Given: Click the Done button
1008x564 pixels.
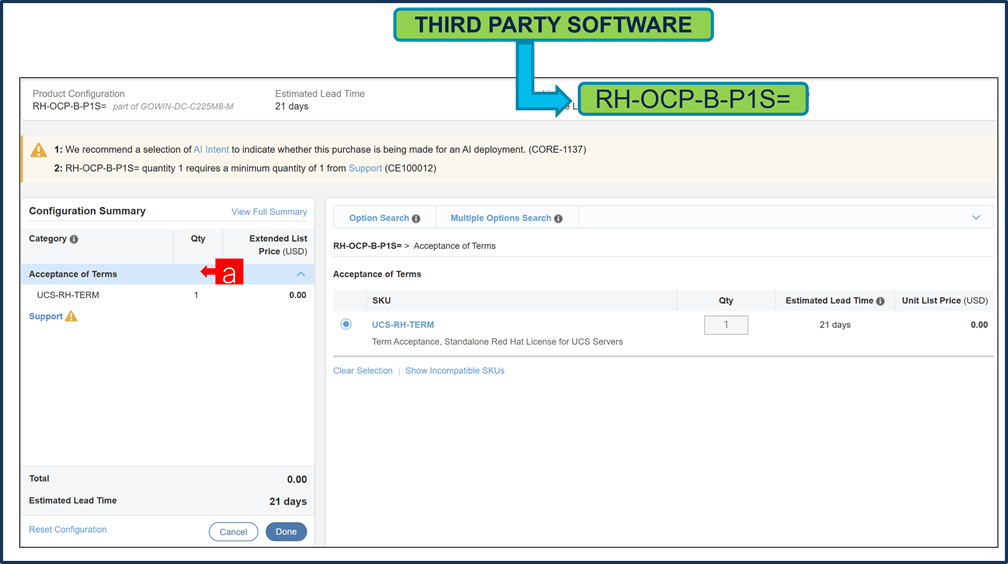Looking at the screenshot, I should pyautogui.click(x=286, y=532).
